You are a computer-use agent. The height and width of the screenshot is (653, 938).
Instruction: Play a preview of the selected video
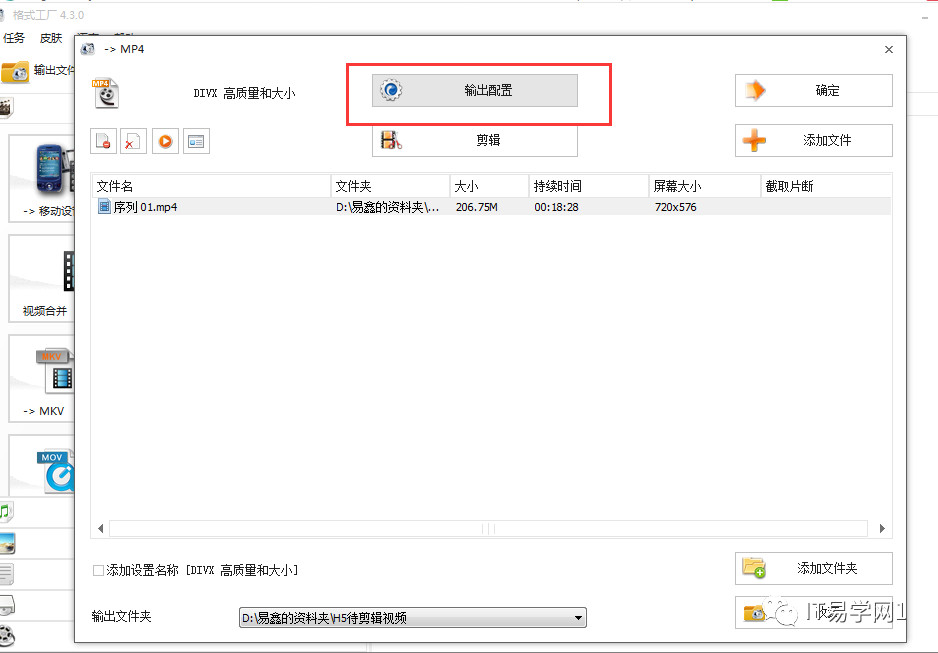pos(164,141)
